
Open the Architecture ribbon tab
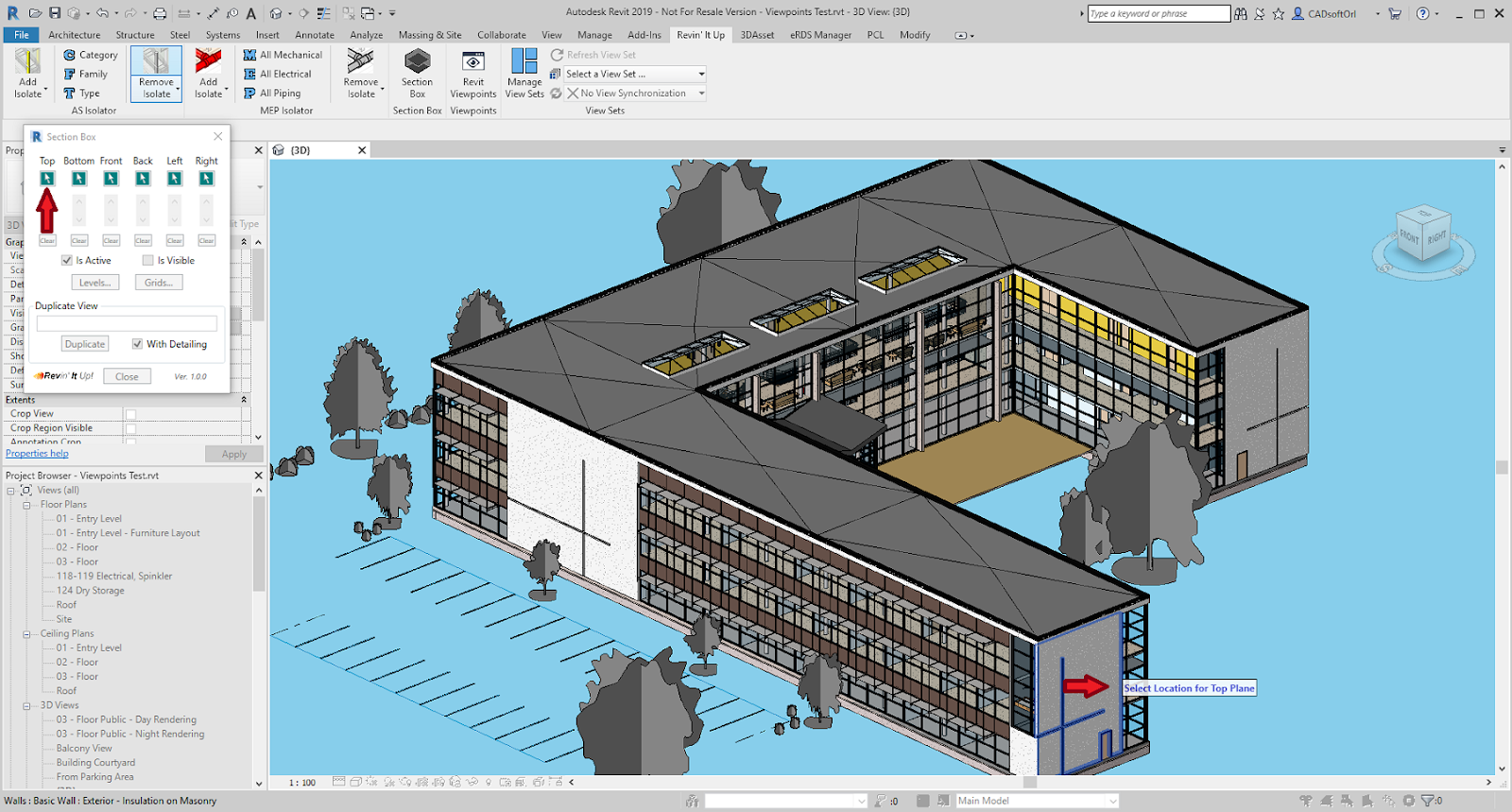tap(75, 35)
